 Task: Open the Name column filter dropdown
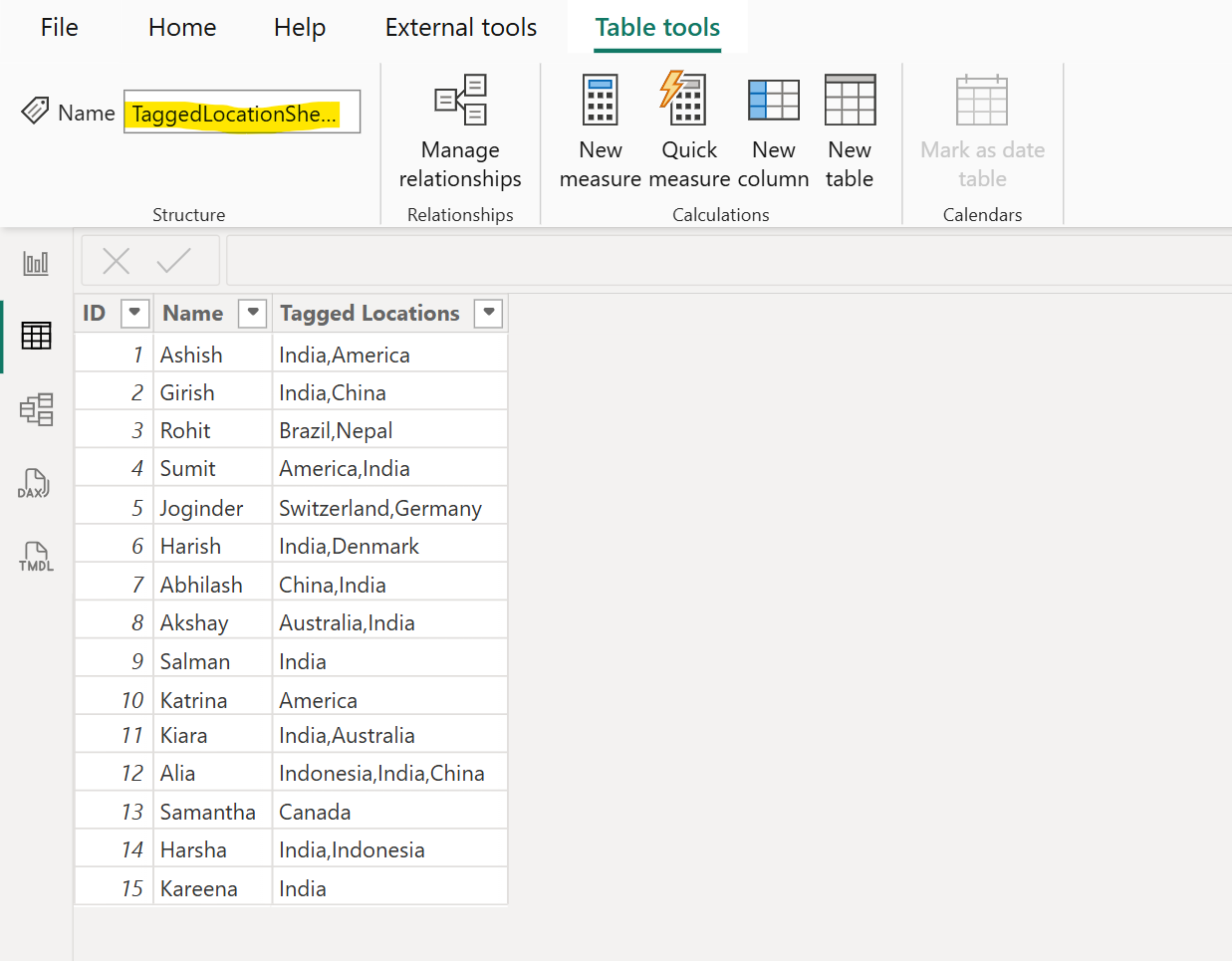(x=252, y=313)
